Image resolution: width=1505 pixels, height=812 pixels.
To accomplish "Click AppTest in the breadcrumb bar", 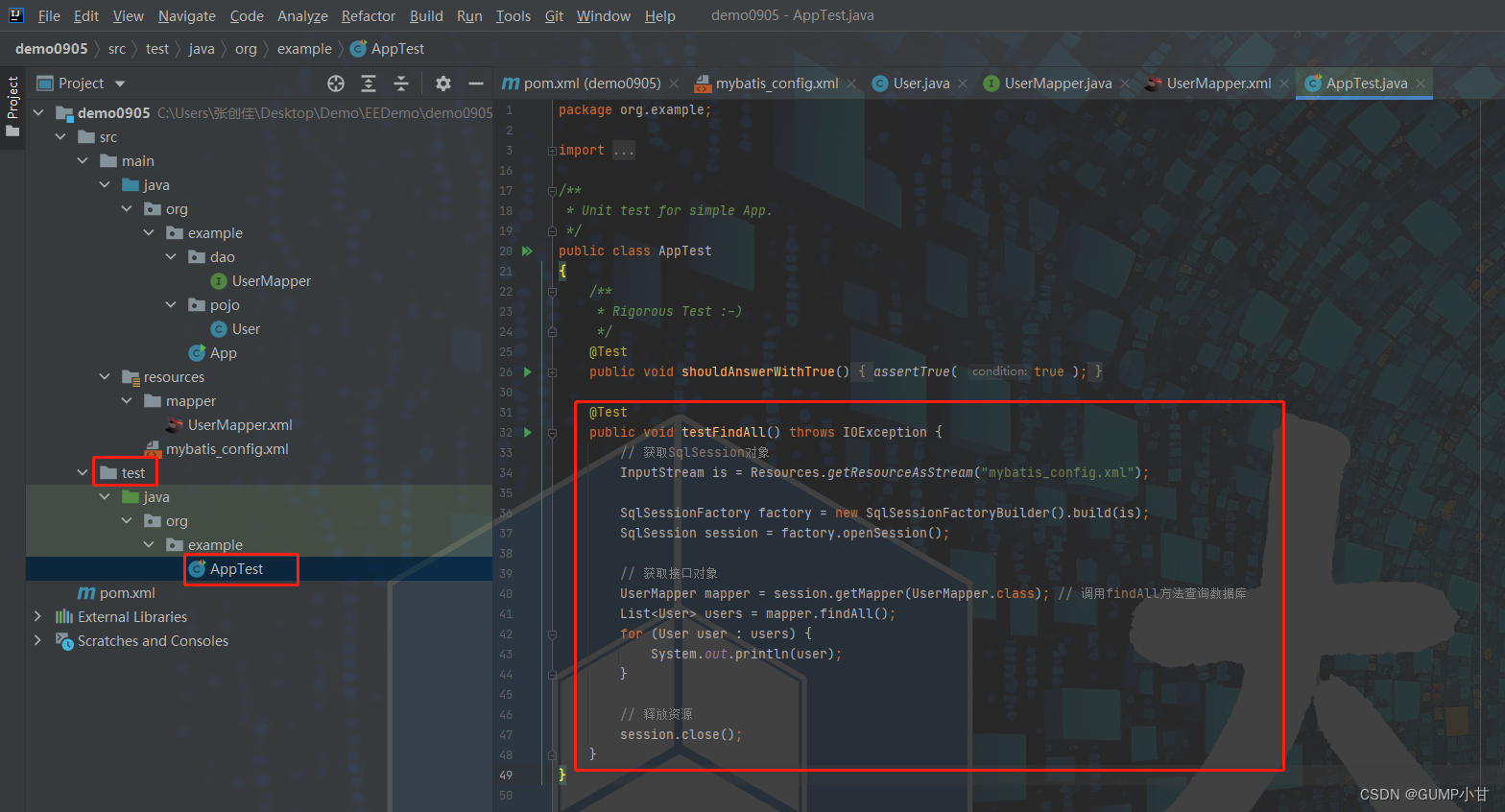I will click(x=388, y=49).
